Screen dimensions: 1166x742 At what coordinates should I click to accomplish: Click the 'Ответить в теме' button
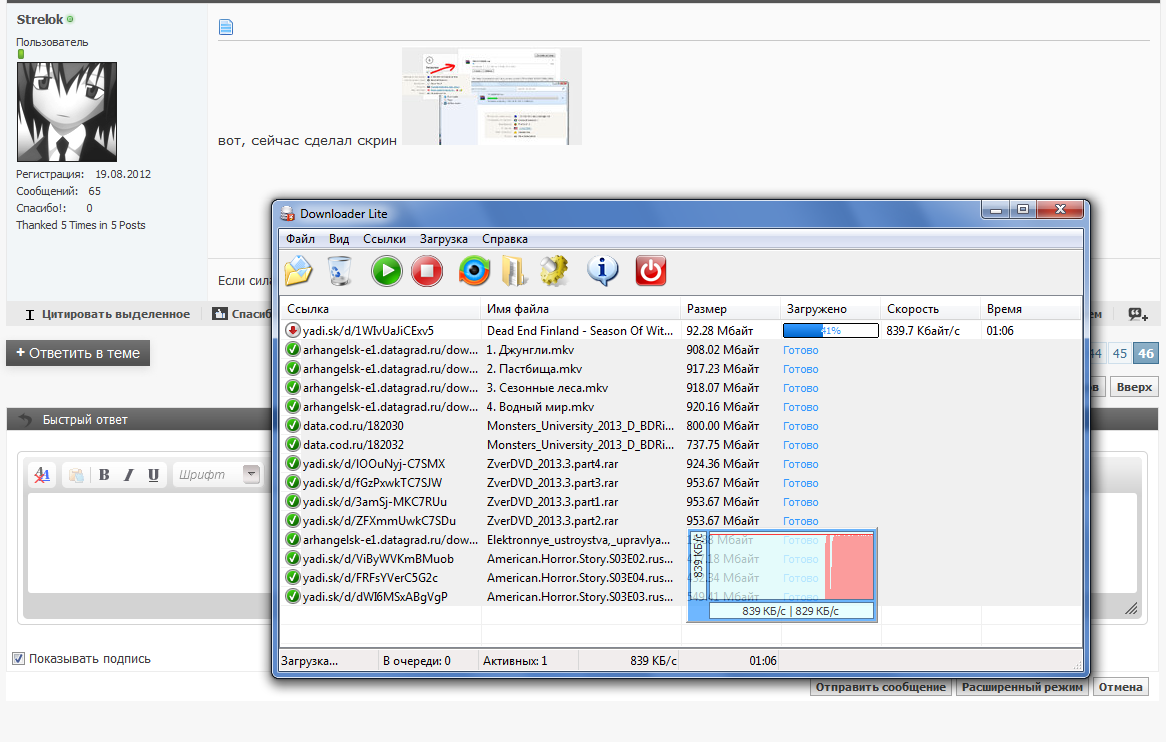point(78,353)
